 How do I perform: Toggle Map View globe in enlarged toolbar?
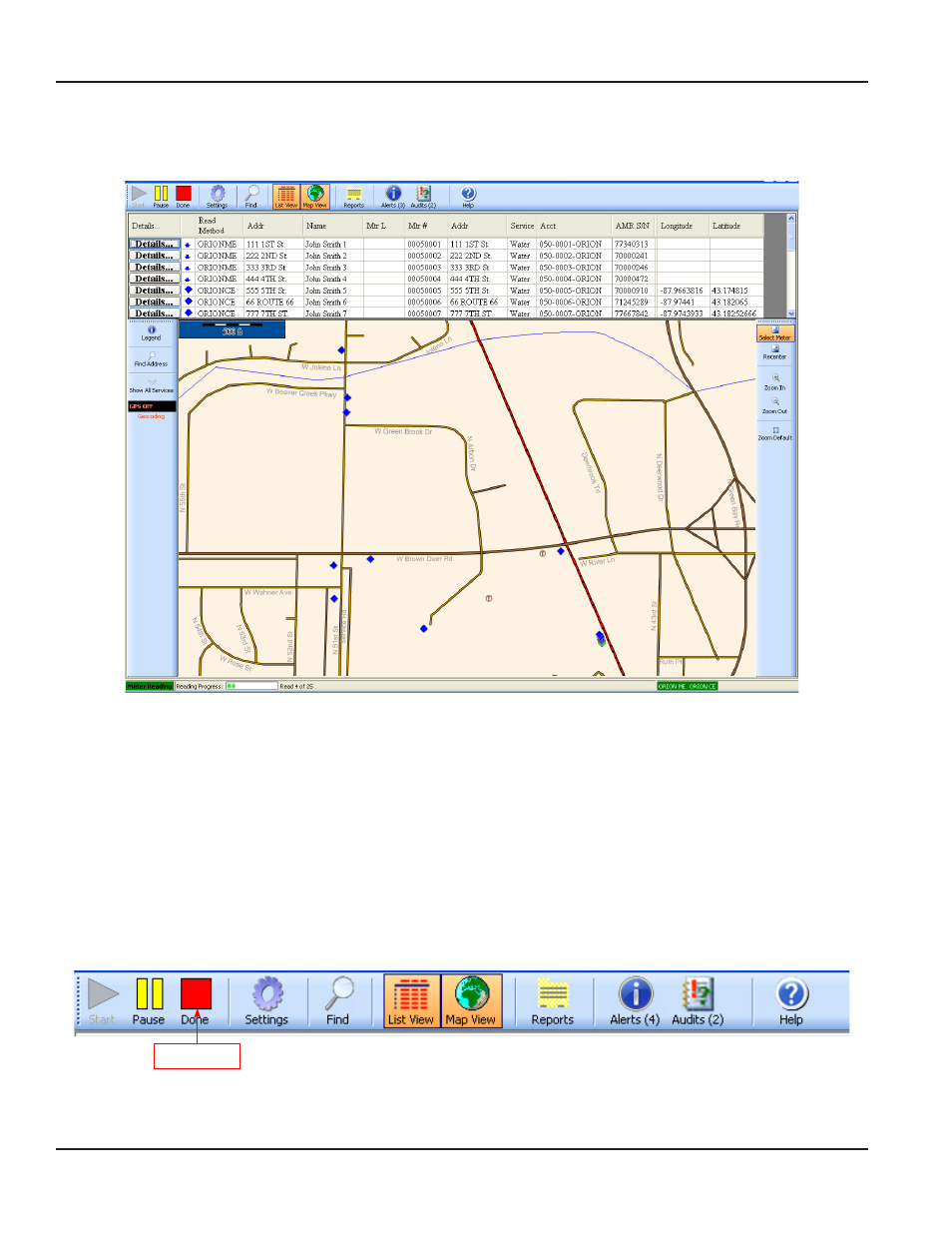pos(471,1000)
